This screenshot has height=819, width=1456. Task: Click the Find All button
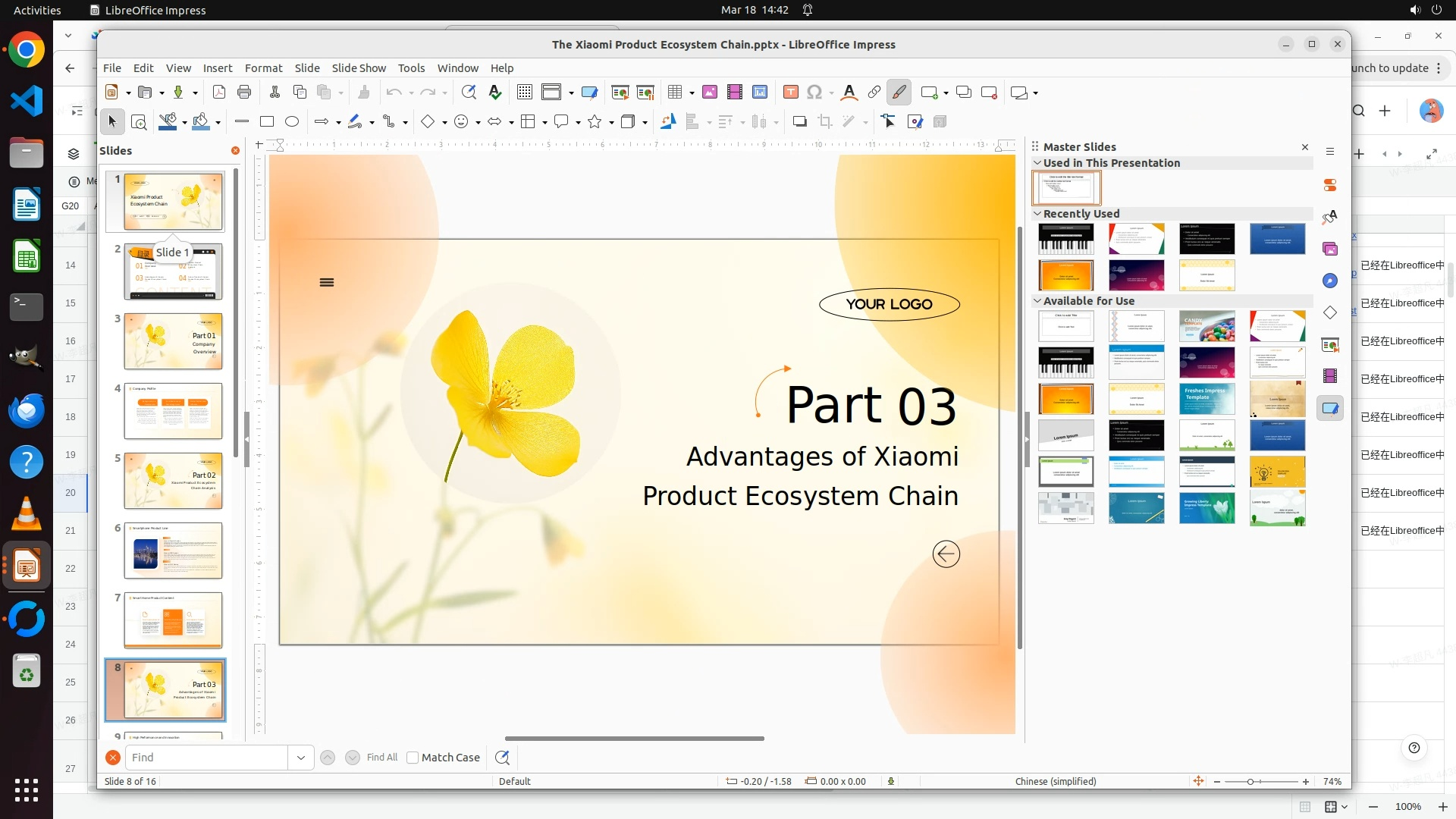[381, 758]
